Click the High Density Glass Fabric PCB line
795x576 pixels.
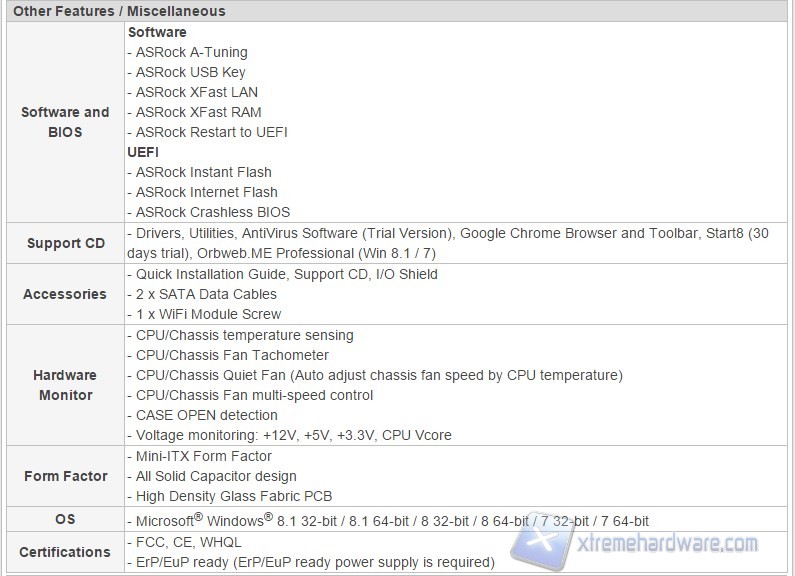tap(230, 496)
